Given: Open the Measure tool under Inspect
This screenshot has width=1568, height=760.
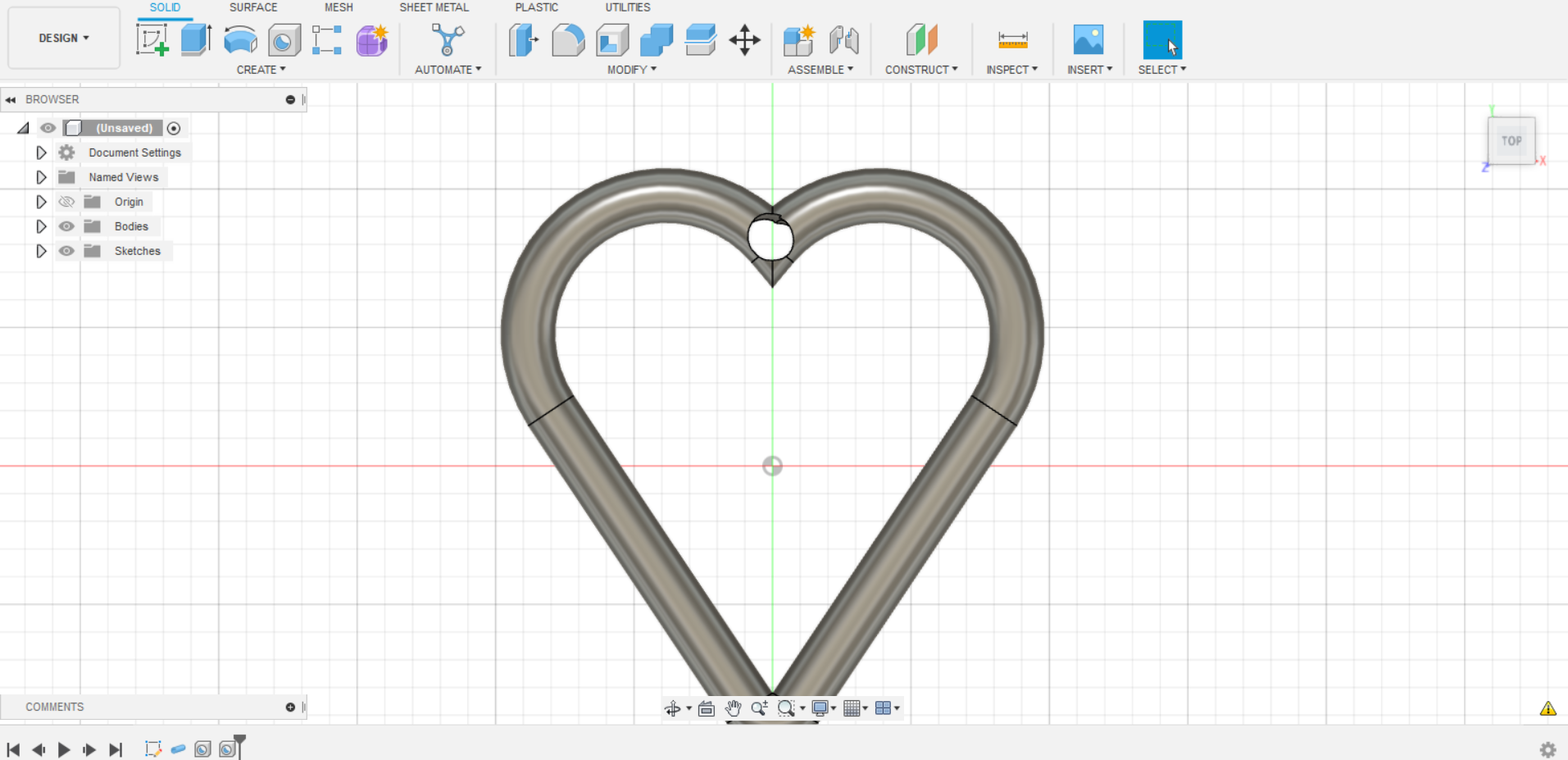Looking at the screenshot, I should pos(1012,39).
